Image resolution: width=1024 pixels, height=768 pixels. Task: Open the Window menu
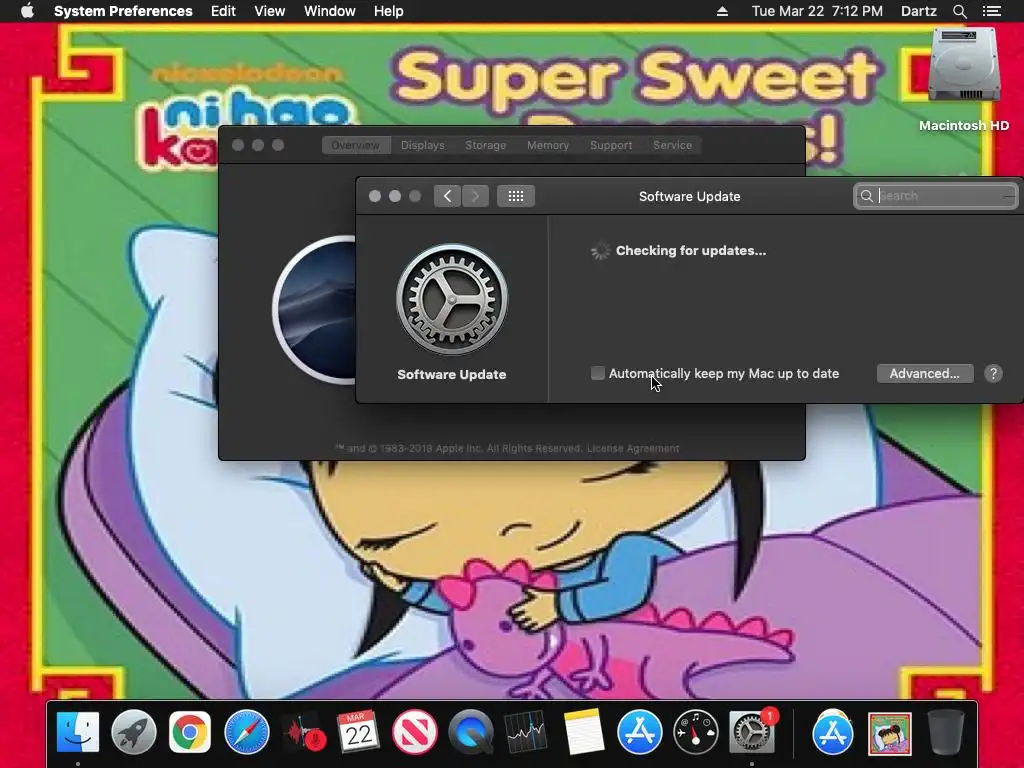coord(329,11)
